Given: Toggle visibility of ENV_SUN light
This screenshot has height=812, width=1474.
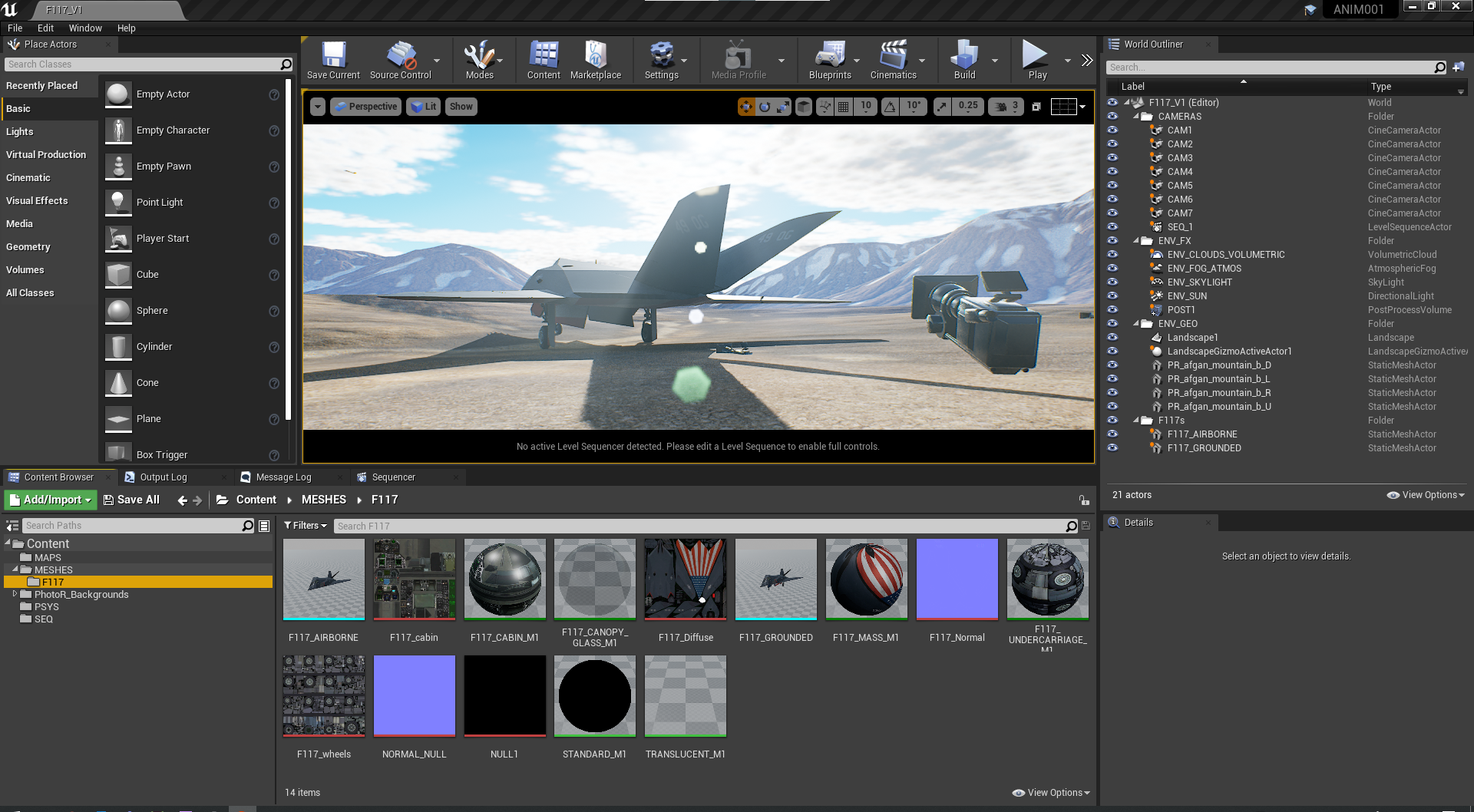Looking at the screenshot, I should (1112, 296).
